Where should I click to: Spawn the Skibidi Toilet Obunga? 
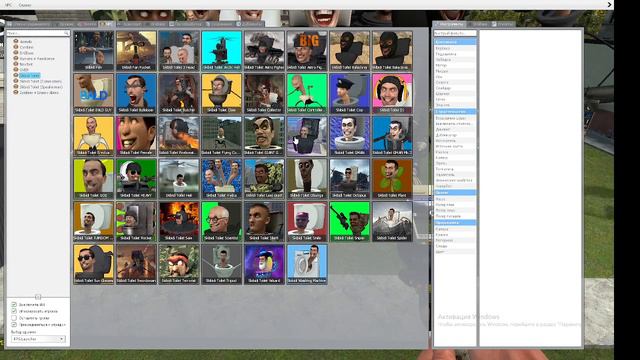tap(307, 179)
